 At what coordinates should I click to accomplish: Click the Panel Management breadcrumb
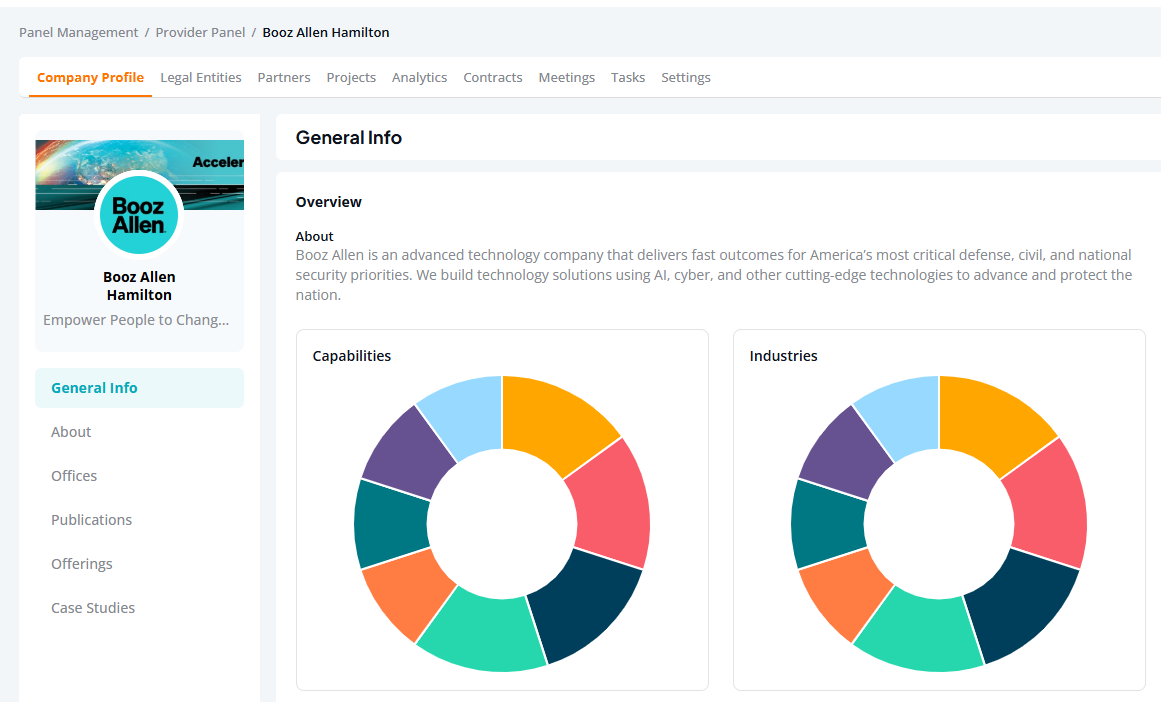pos(78,33)
